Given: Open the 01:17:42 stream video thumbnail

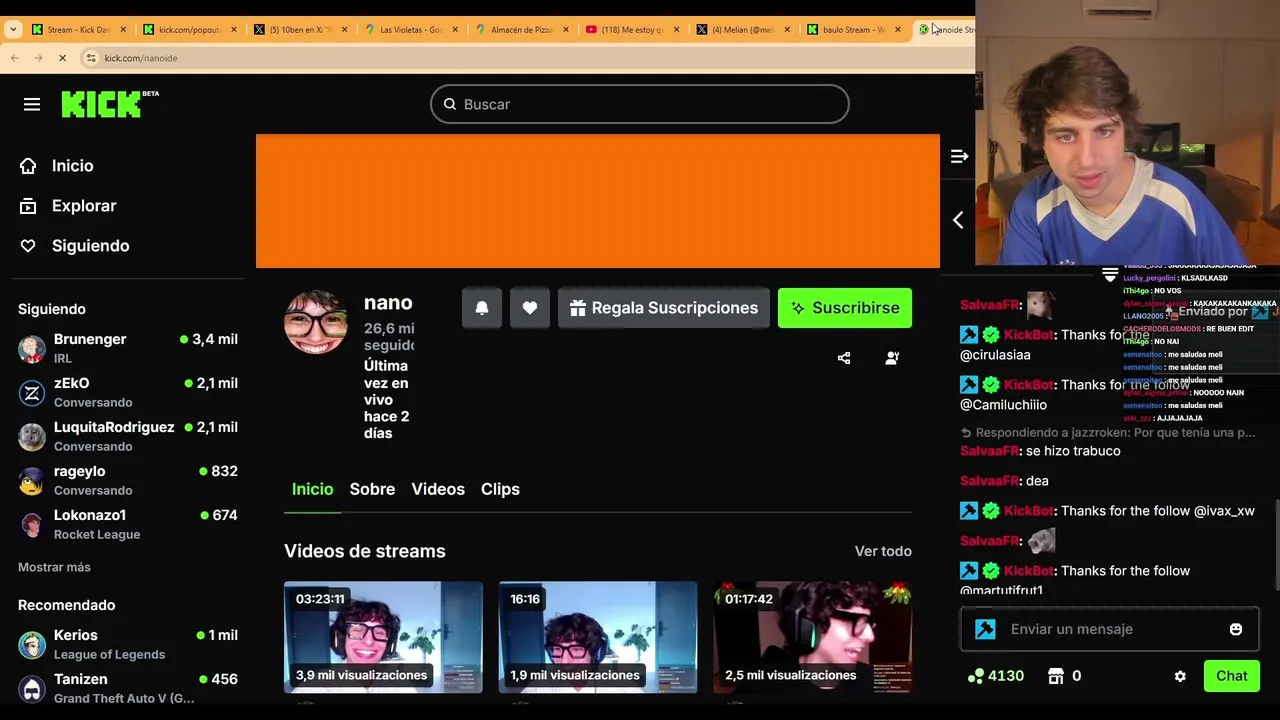Looking at the screenshot, I should [812, 637].
